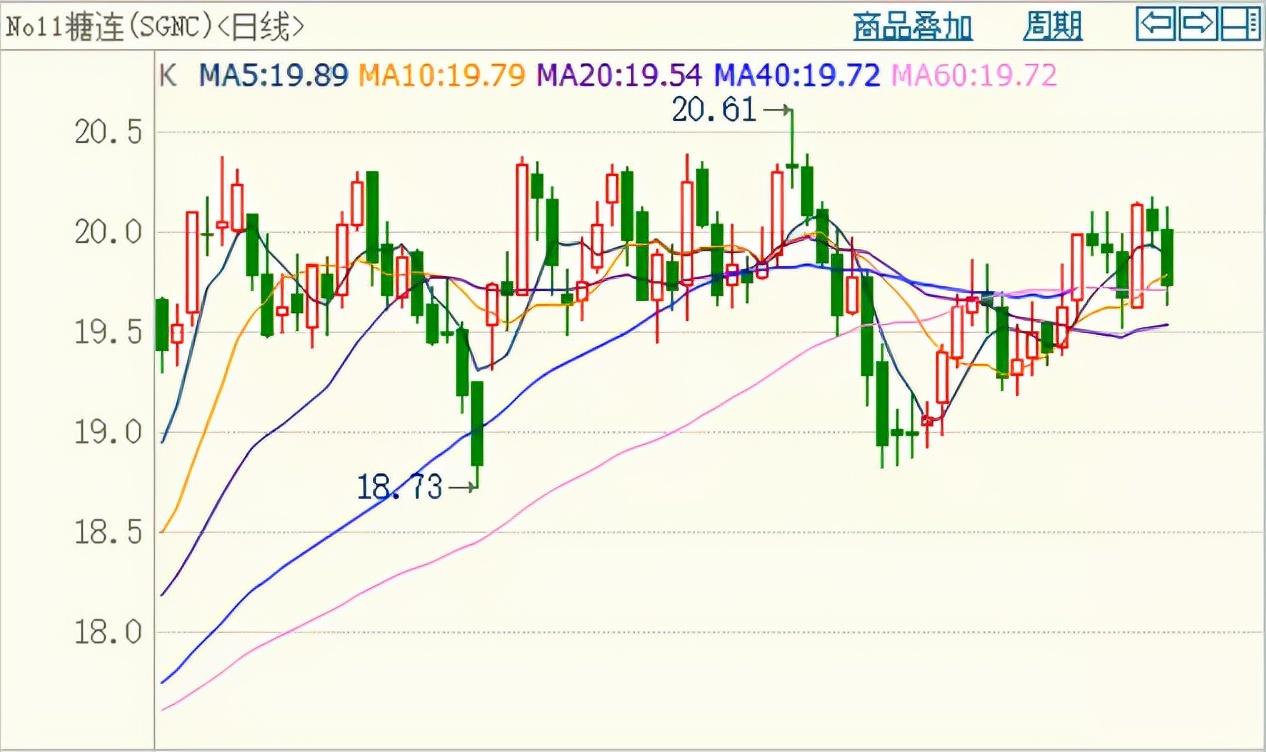Open the 商品叠加 link
Viewport: 1266px width, 752px height.
913,26
